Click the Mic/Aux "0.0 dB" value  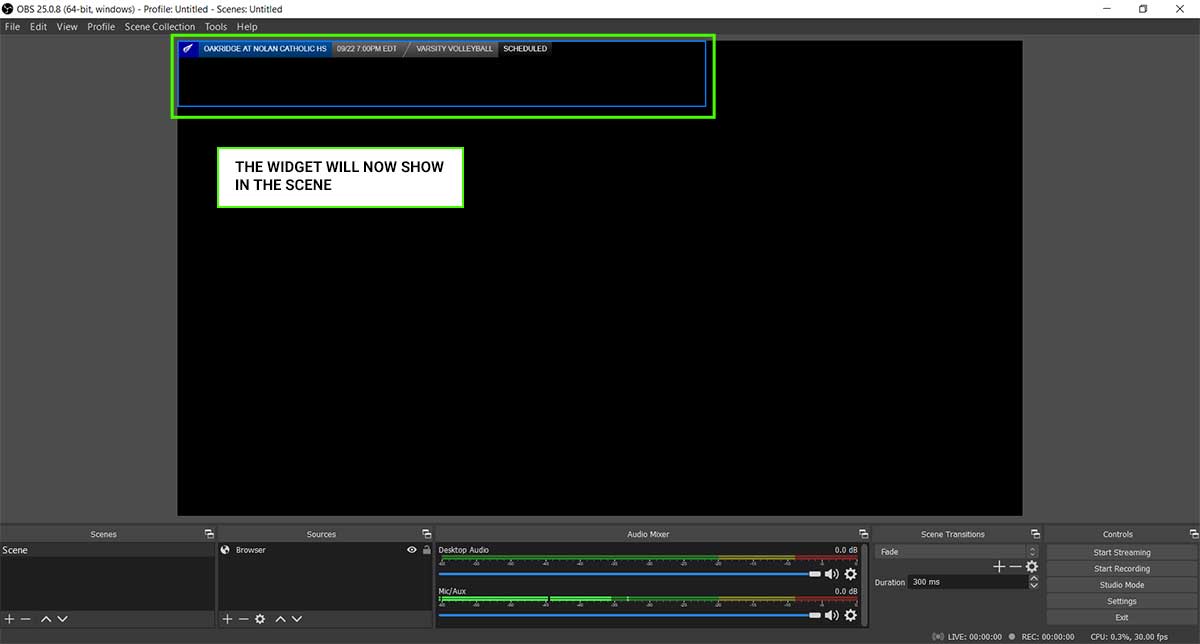tap(846, 591)
